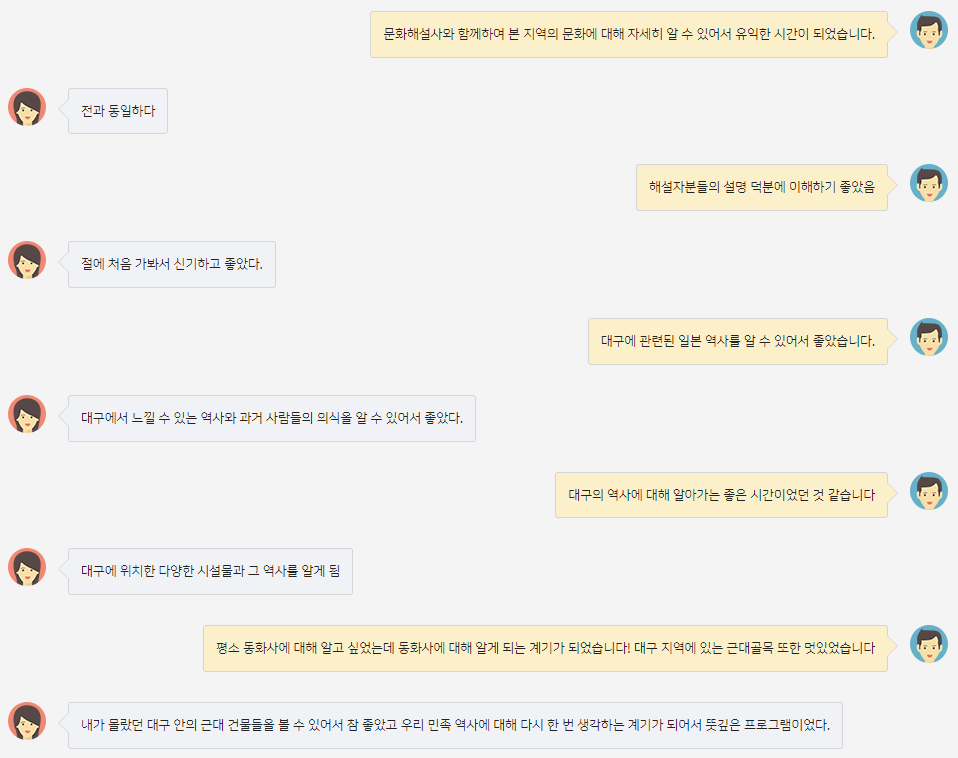
Task: Click female avatar next to 내가 몰랐던 대구 message
Action: click(x=27, y=721)
